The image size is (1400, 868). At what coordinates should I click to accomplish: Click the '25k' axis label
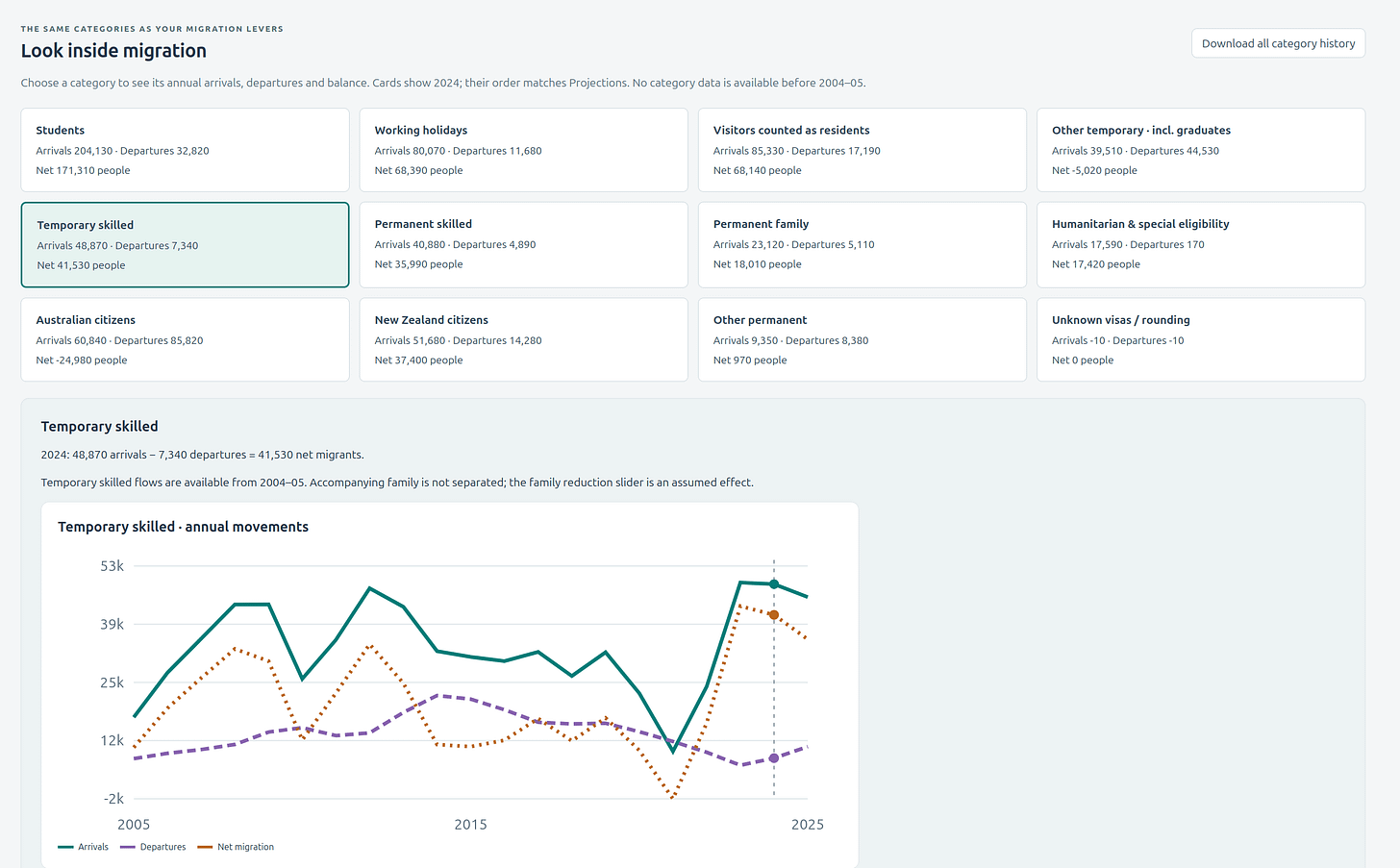(x=112, y=682)
